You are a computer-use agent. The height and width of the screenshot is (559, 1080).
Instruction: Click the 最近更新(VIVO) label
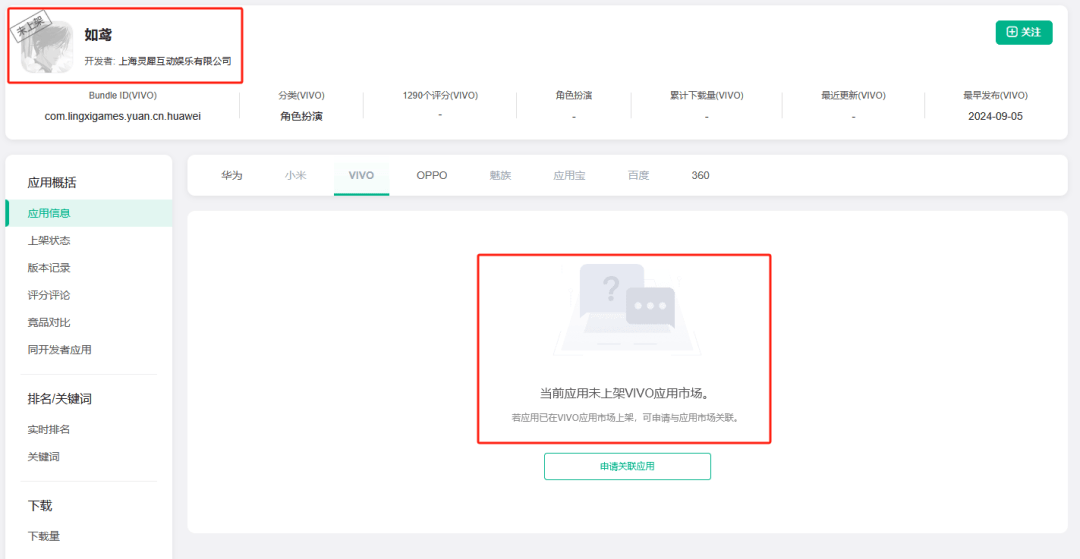pos(853,96)
